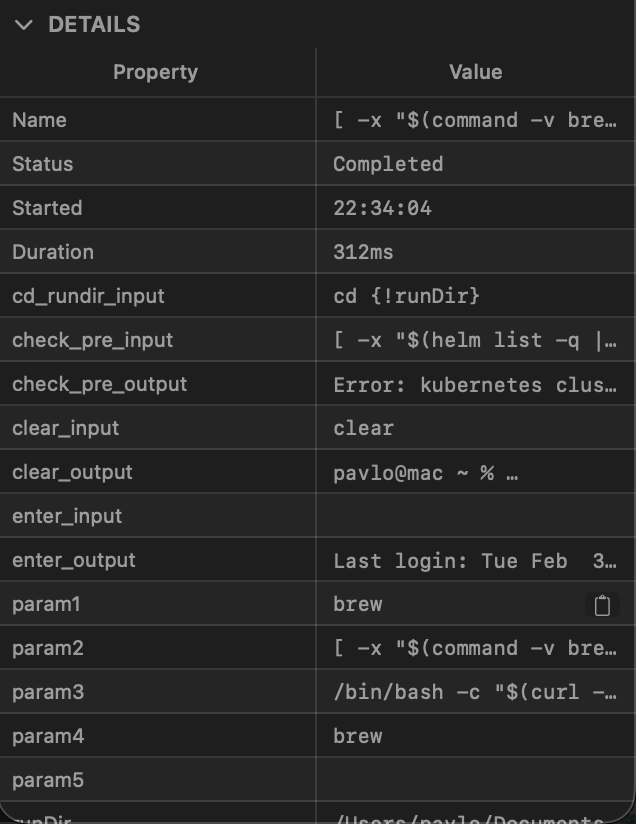Click the check_pre_output error value

(475, 384)
